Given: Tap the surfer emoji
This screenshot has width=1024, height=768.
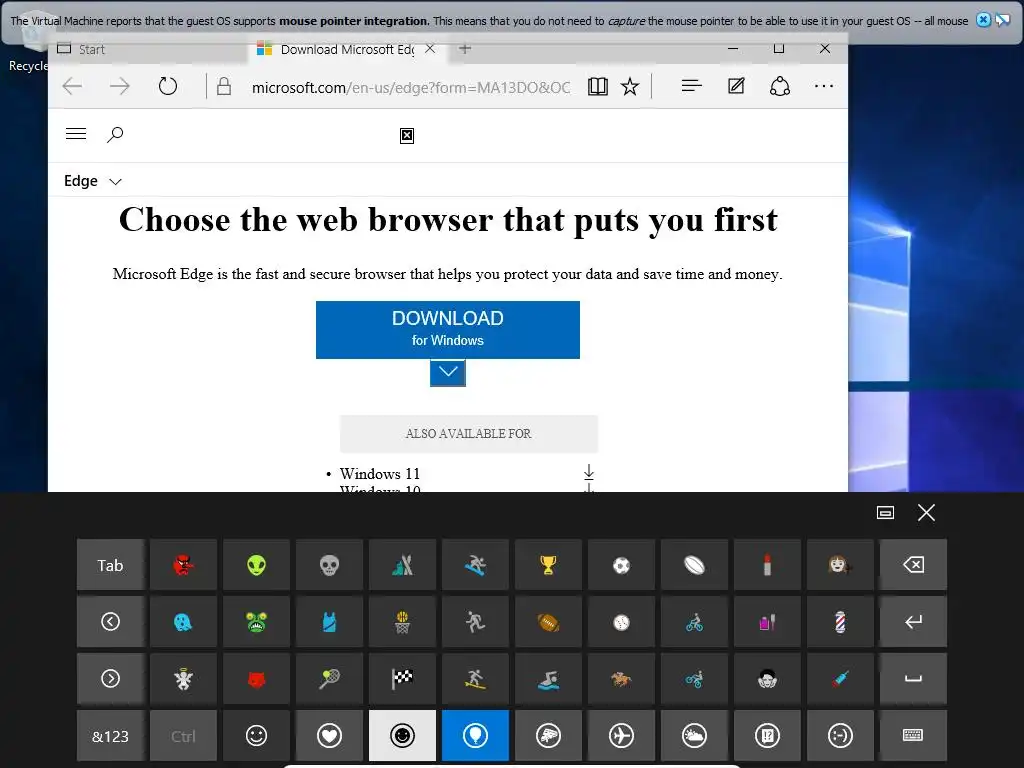Looking at the screenshot, I should [475, 679].
